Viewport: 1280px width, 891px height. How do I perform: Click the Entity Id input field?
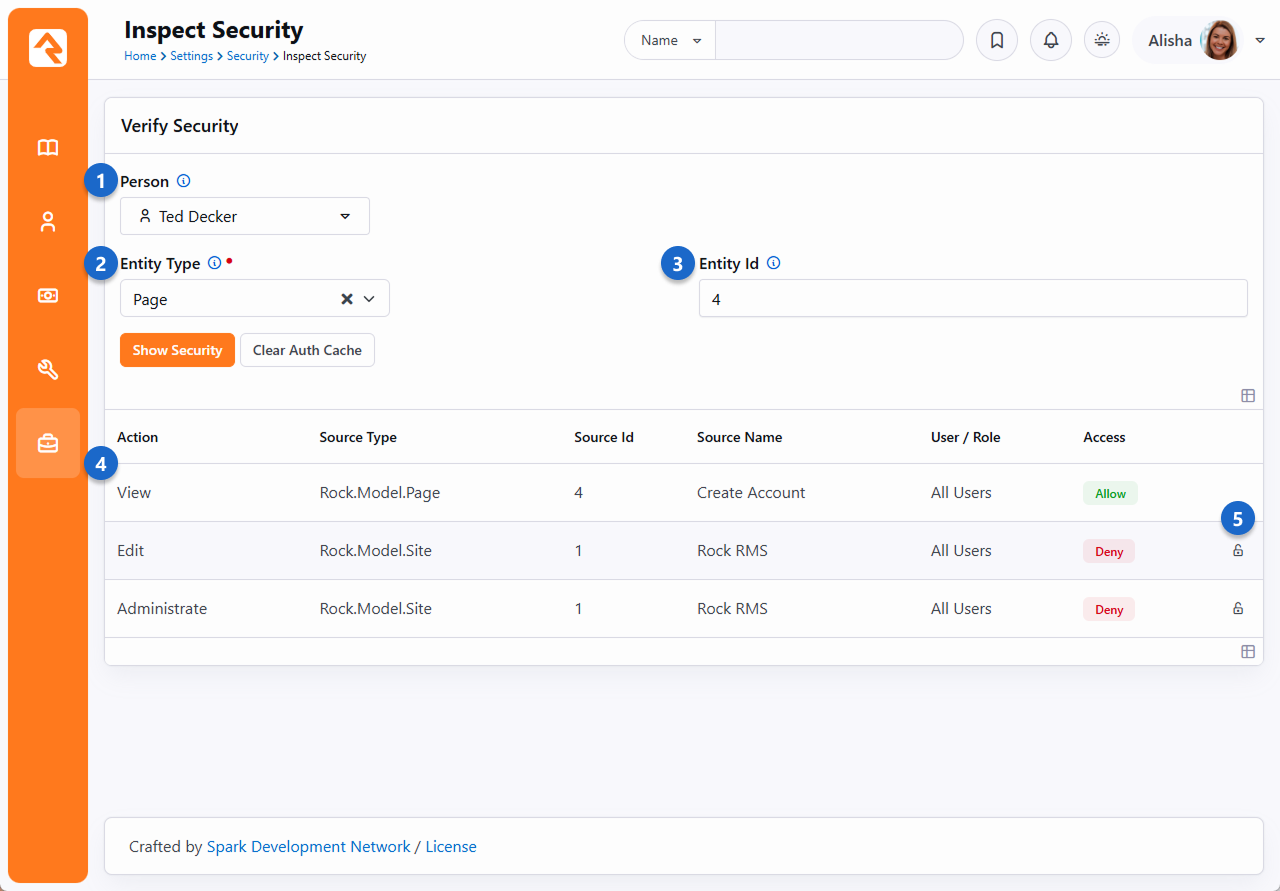tap(972, 299)
